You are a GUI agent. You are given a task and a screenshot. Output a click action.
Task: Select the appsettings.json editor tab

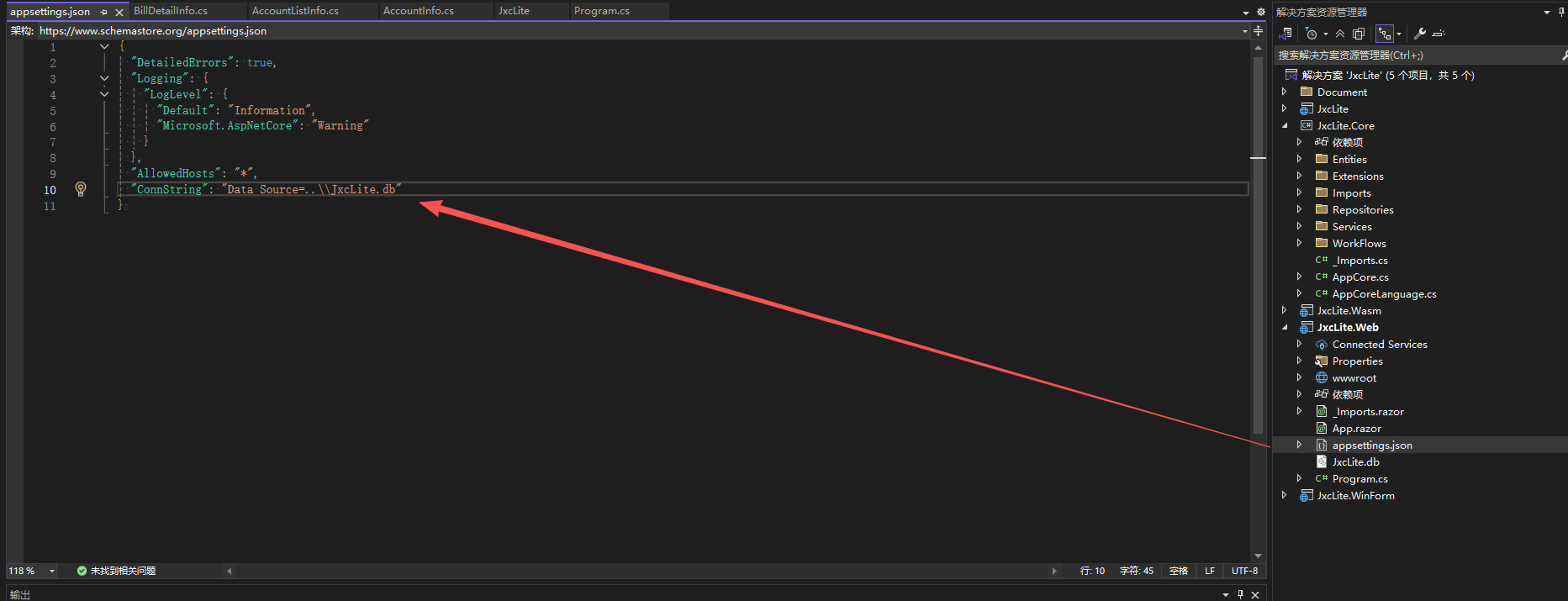tap(50, 12)
